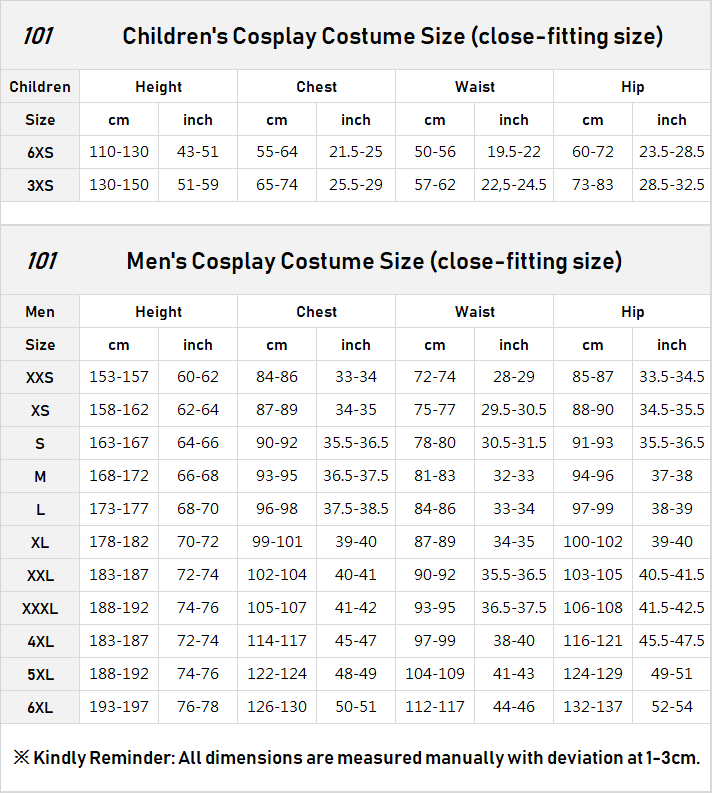Pick the XXXL size row label
Viewport: 712px width, 793px height.
40,608
